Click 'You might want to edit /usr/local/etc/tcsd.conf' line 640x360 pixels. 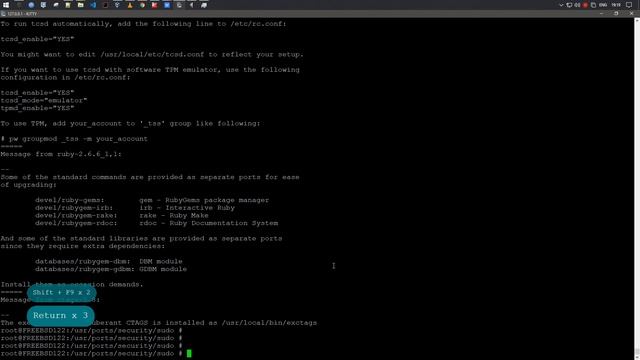152,54
